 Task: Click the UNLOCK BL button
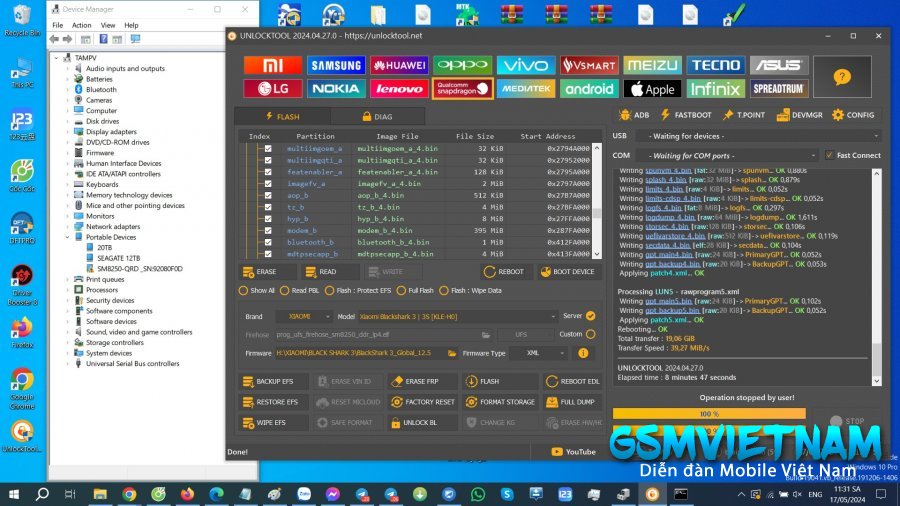click(x=423, y=423)
